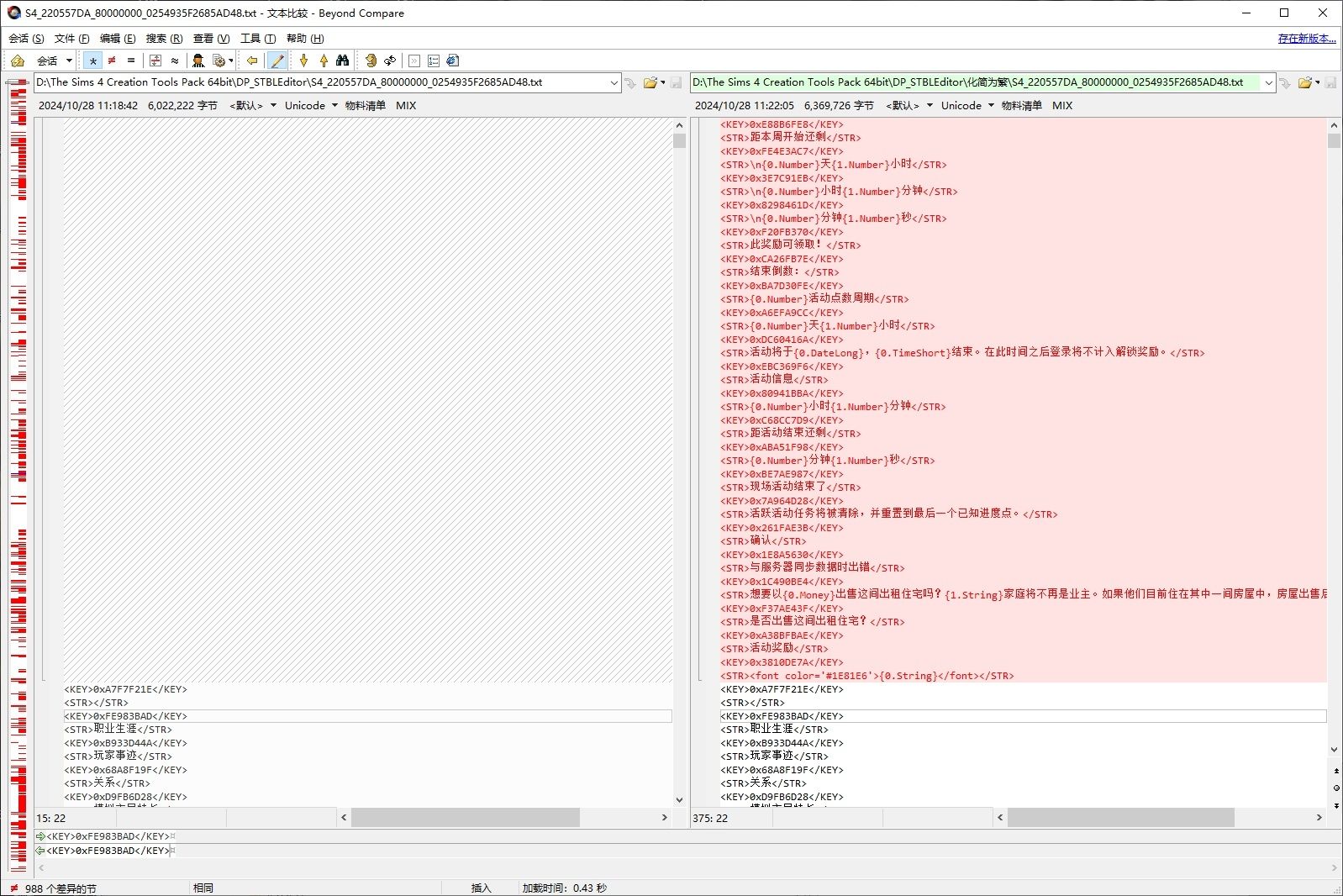This screenshot has height=896, width=1343.
Task: Click the Home session icon
Action: point(18,61)
